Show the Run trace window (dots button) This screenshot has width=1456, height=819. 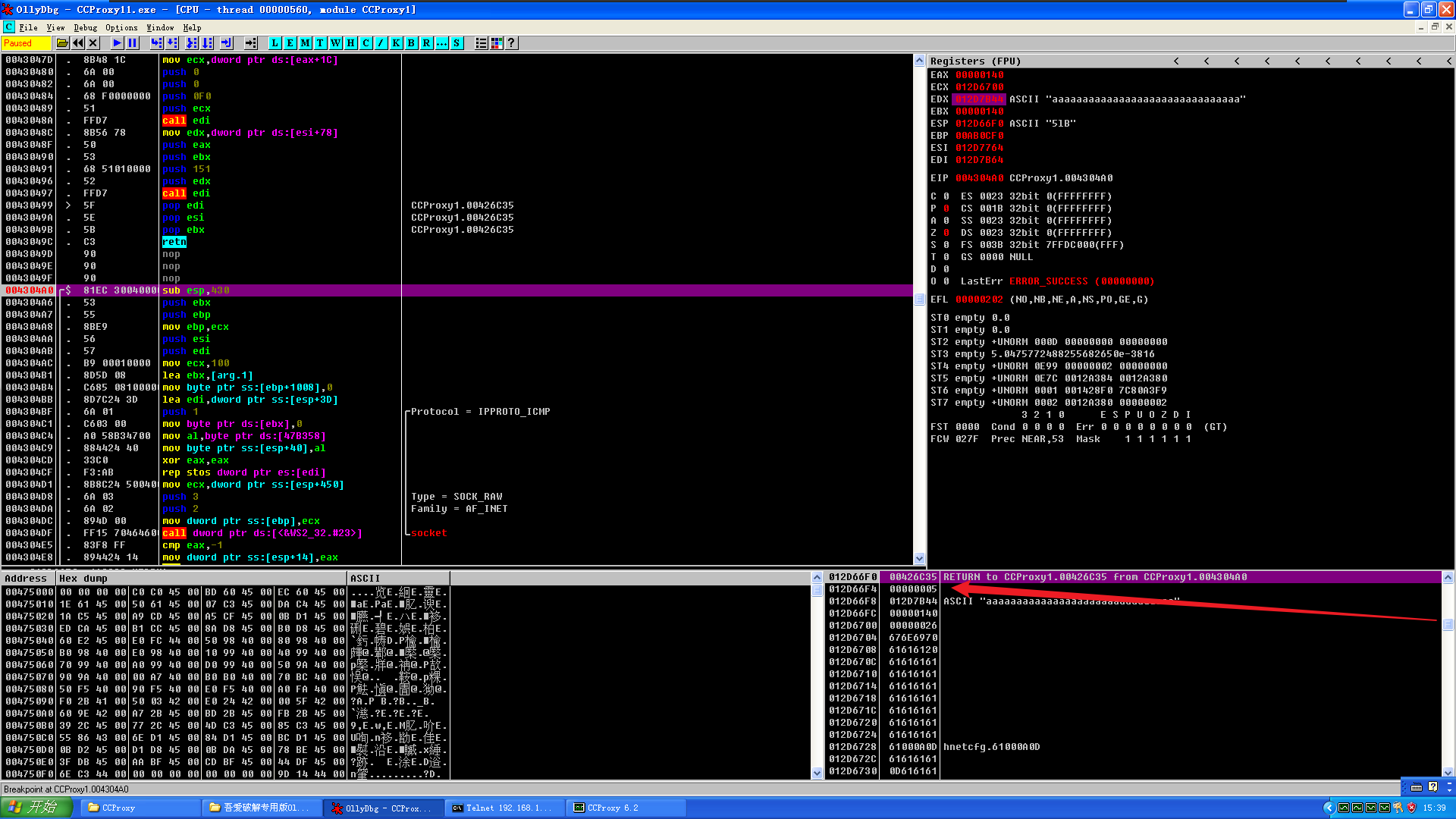[441, 43]
